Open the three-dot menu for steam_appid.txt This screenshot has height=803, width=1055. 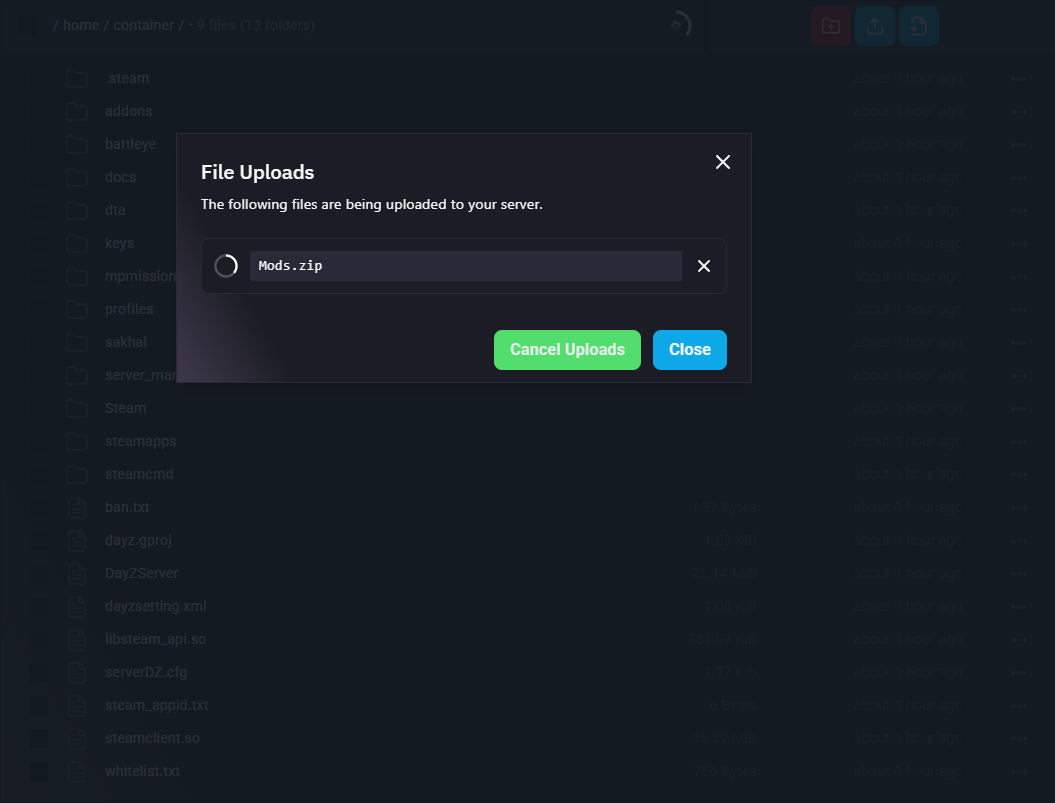coord(1019,705)
